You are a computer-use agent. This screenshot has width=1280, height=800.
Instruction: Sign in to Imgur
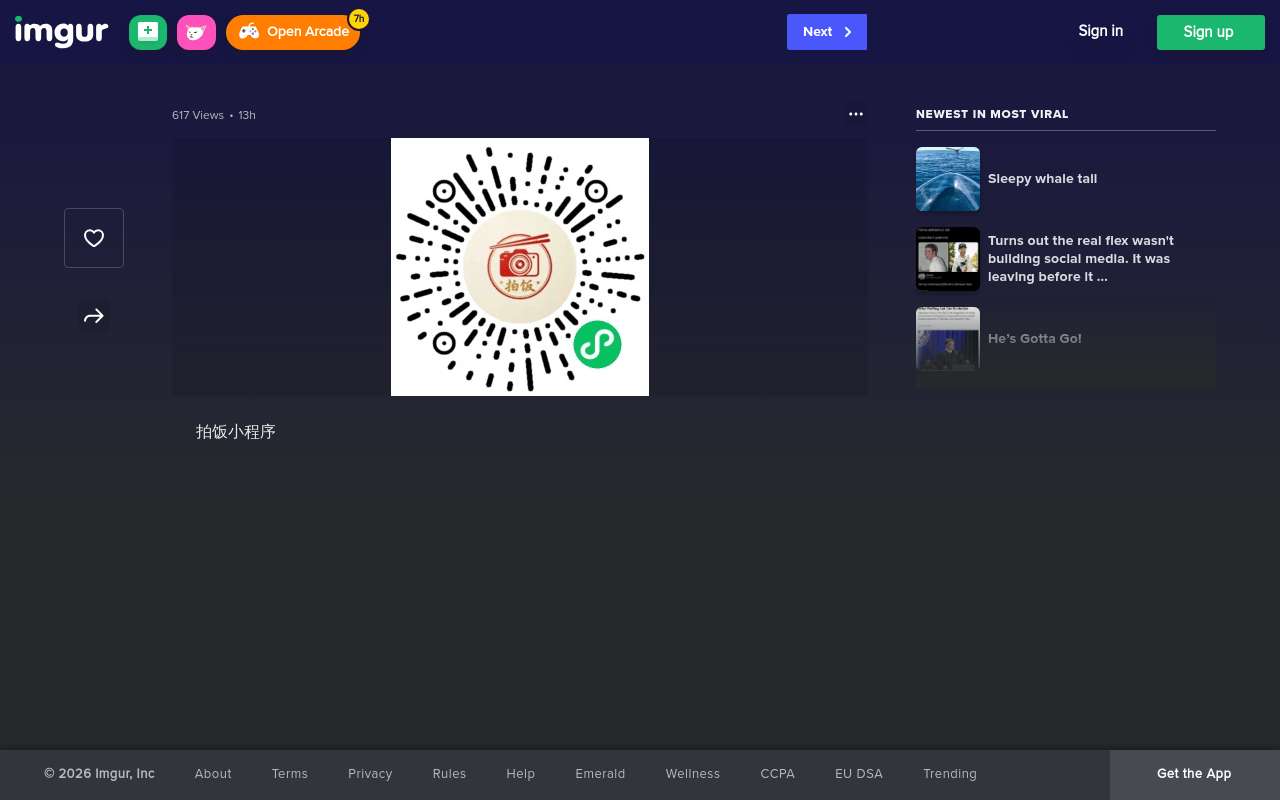coord(1100,31)
